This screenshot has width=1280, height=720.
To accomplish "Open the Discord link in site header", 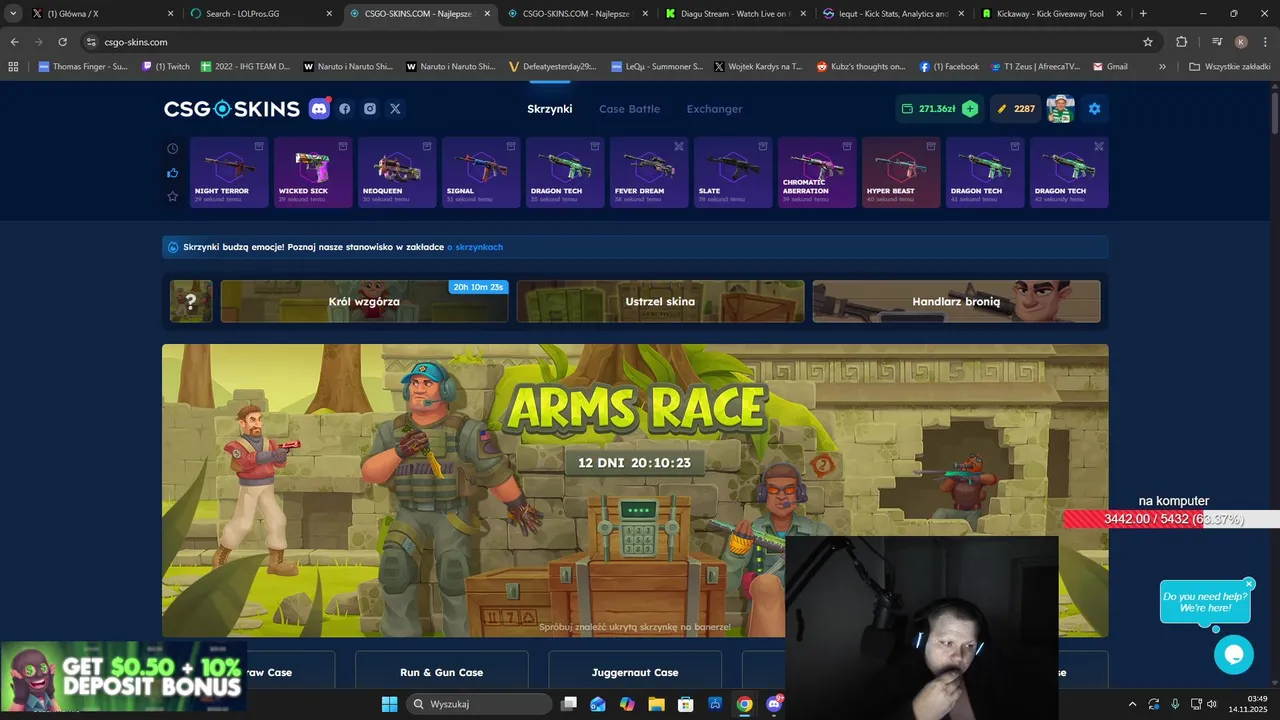I will [x=319, y=109].
